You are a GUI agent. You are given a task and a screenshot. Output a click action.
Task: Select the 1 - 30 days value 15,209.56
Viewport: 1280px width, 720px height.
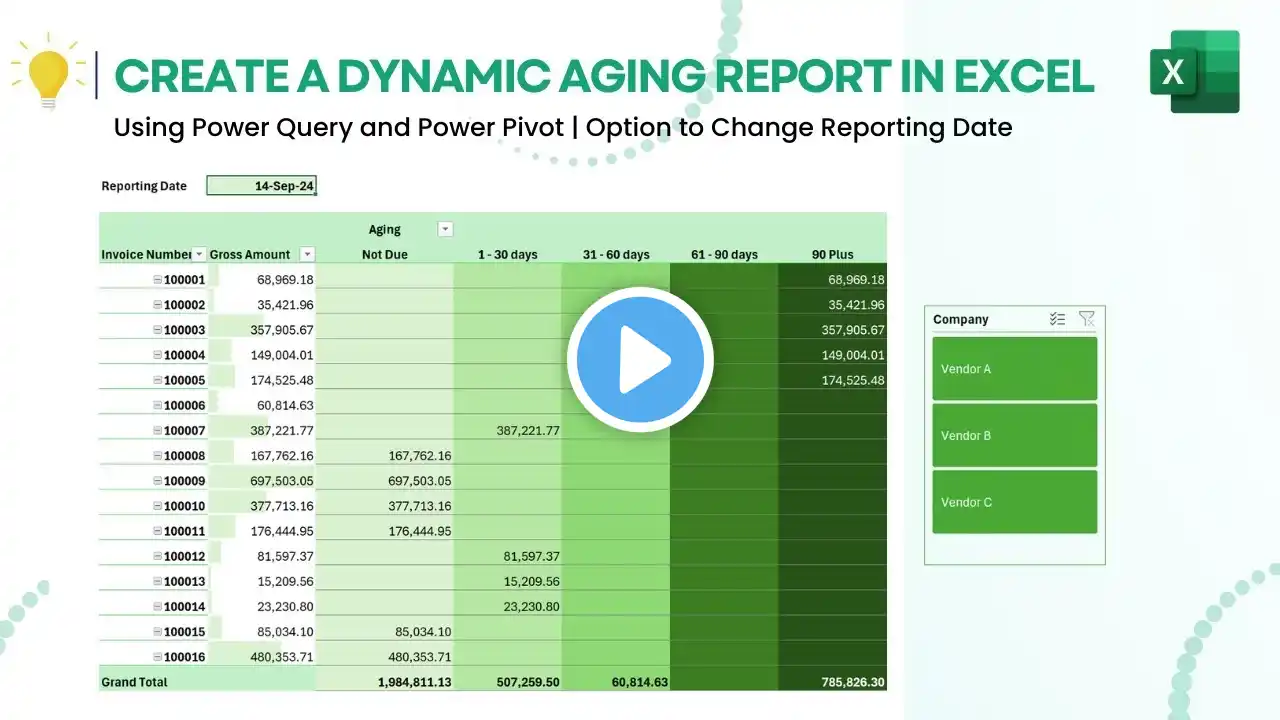tap(531, 581)
